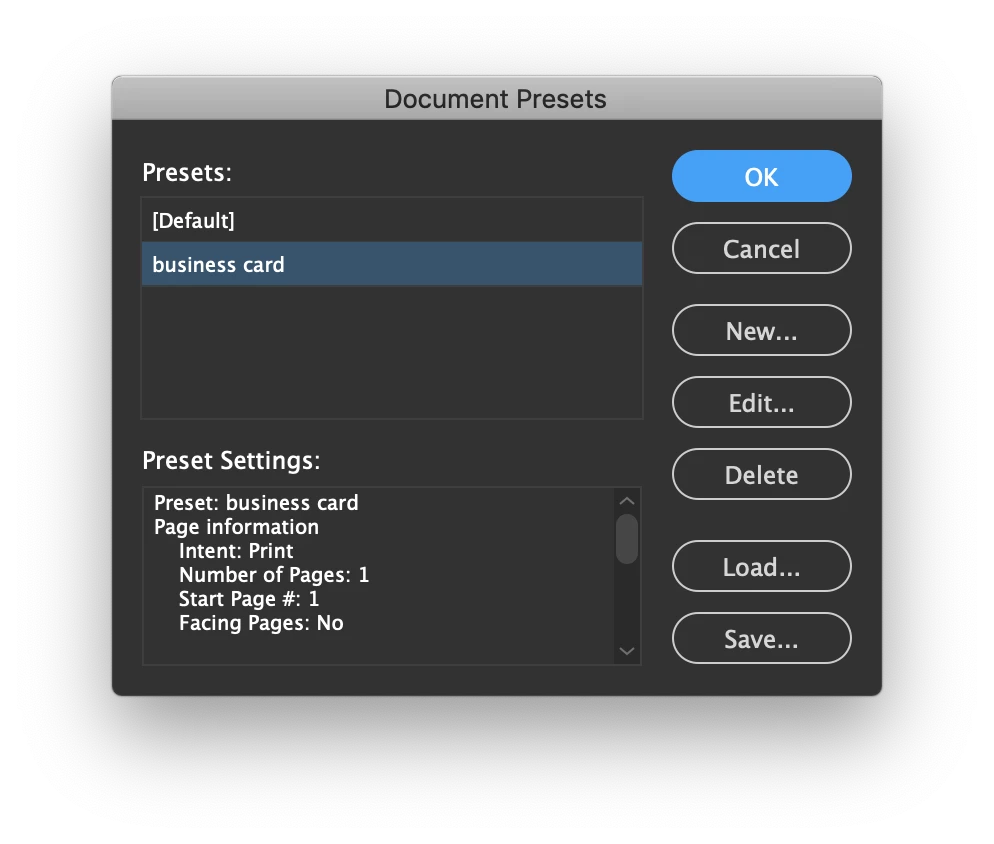994x844 pixels.
Task: Click the 'Intent: Print' settings line
Action: pyautogui.click(x=236, y=550)
